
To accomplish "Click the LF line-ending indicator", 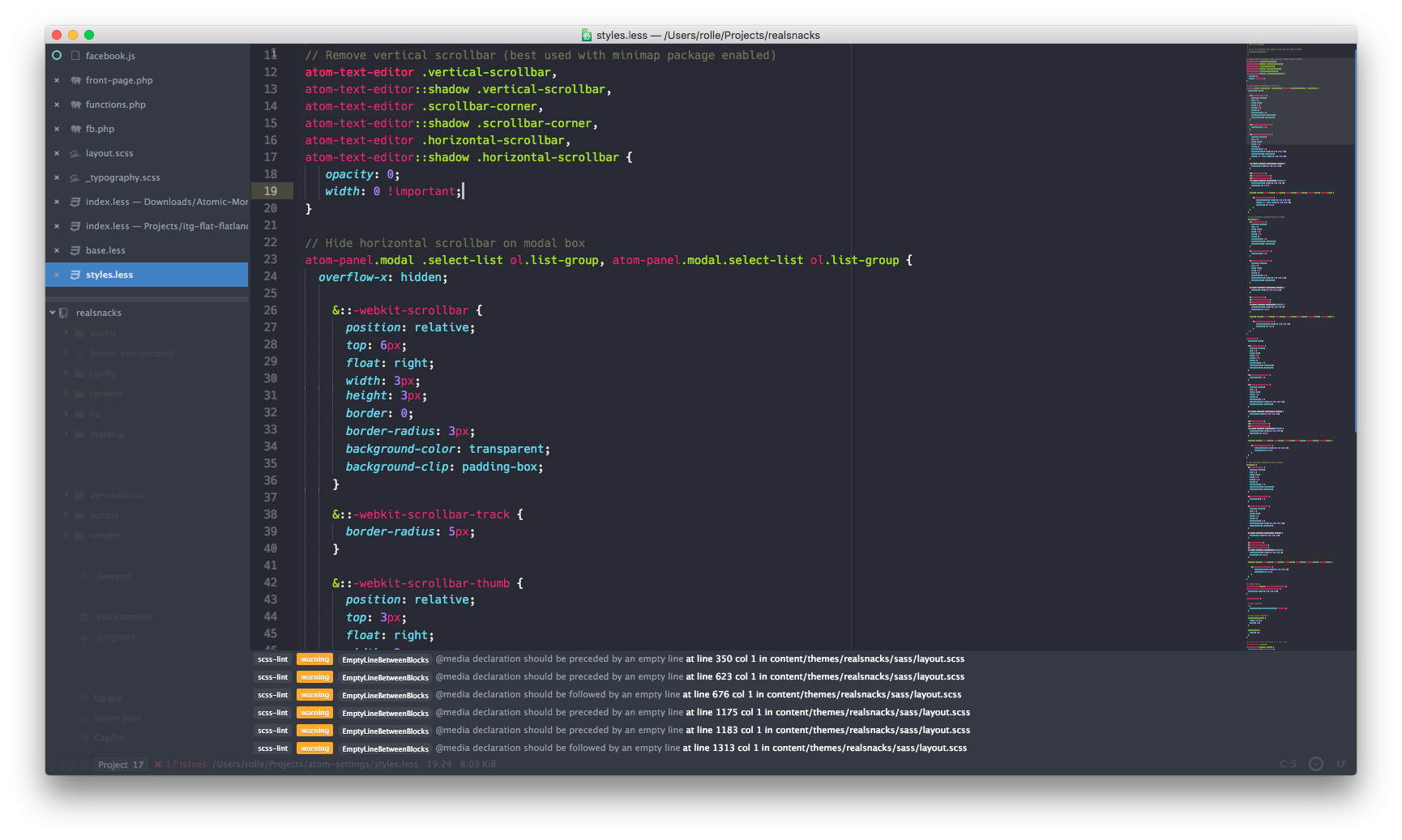I will (1342, 763).
